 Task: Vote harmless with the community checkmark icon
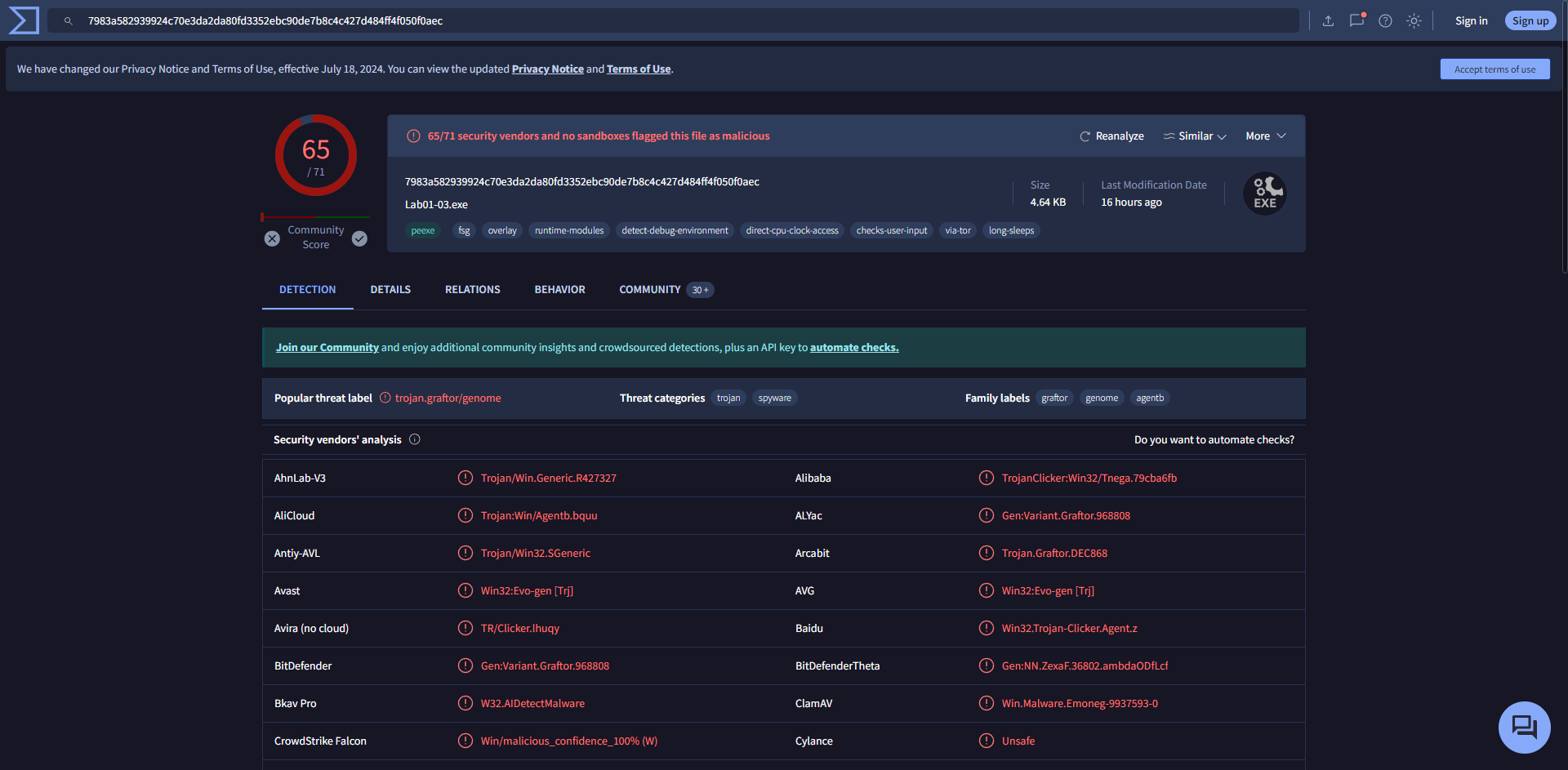(359, 238)
